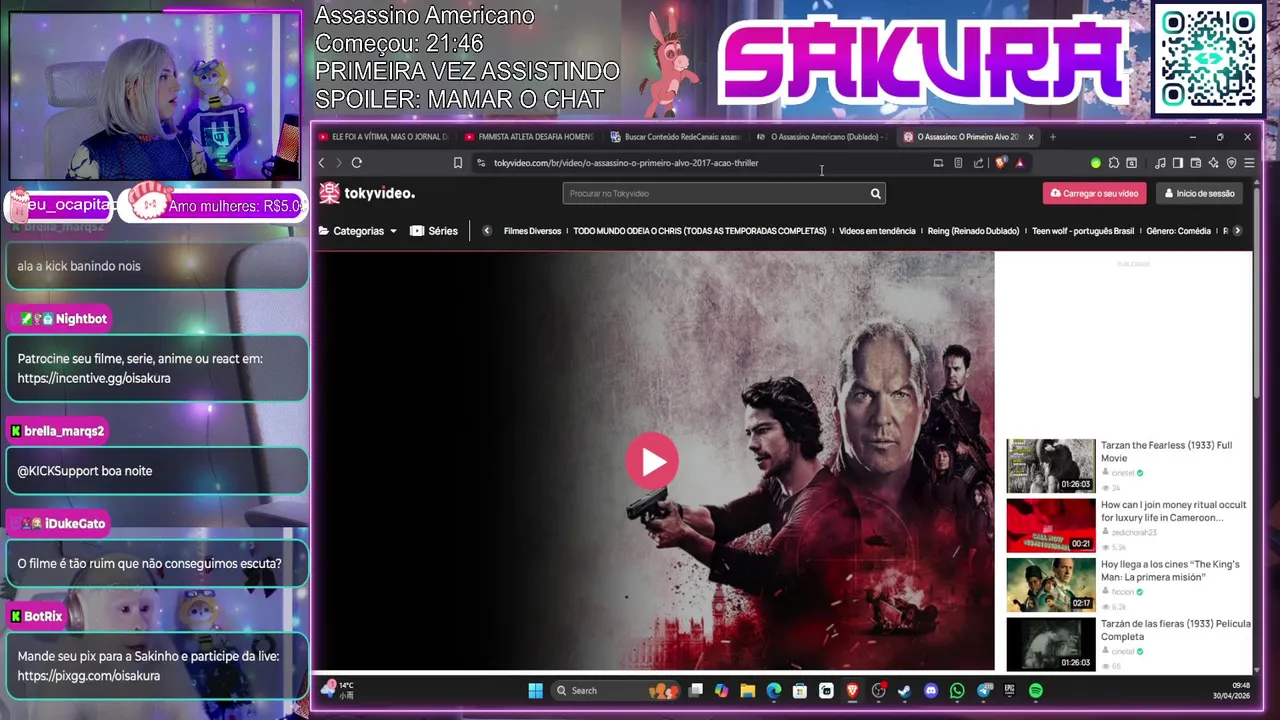1280x720 pixels.
Task: Expand the Categorias dropdown
Action: tap(358, 231)
